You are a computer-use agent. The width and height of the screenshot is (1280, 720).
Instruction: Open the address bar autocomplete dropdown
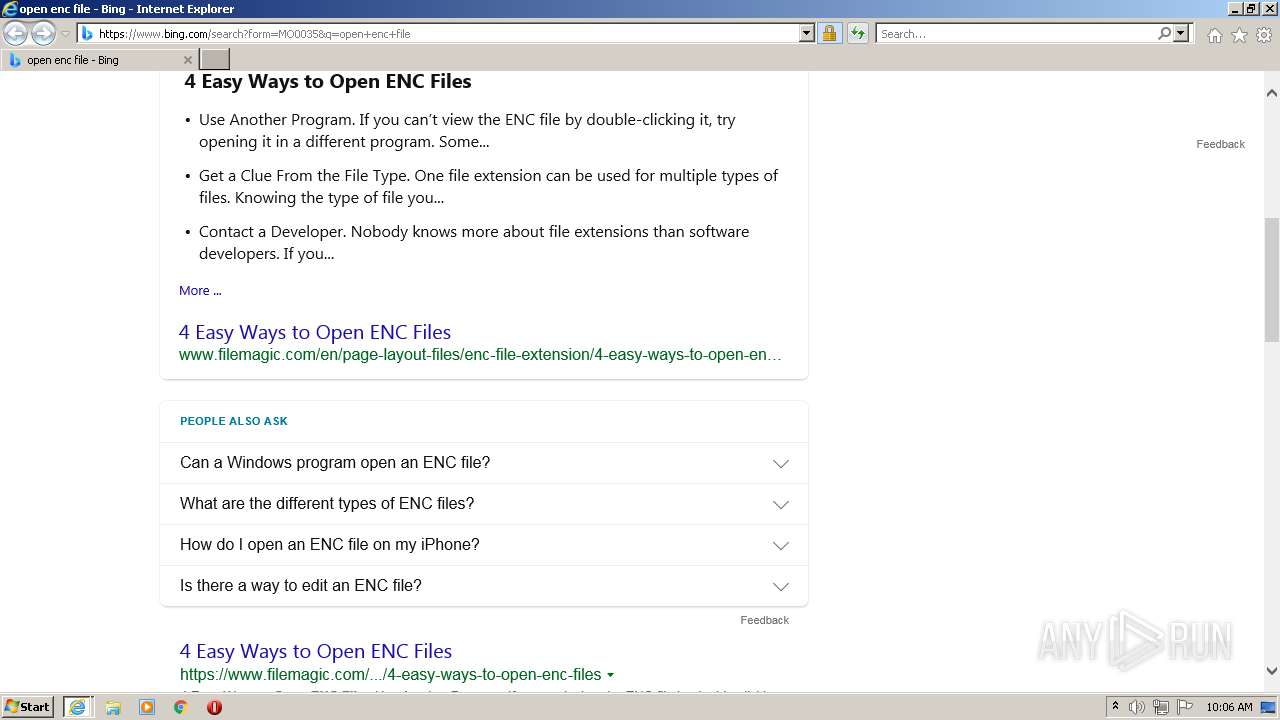pos(807,33)
